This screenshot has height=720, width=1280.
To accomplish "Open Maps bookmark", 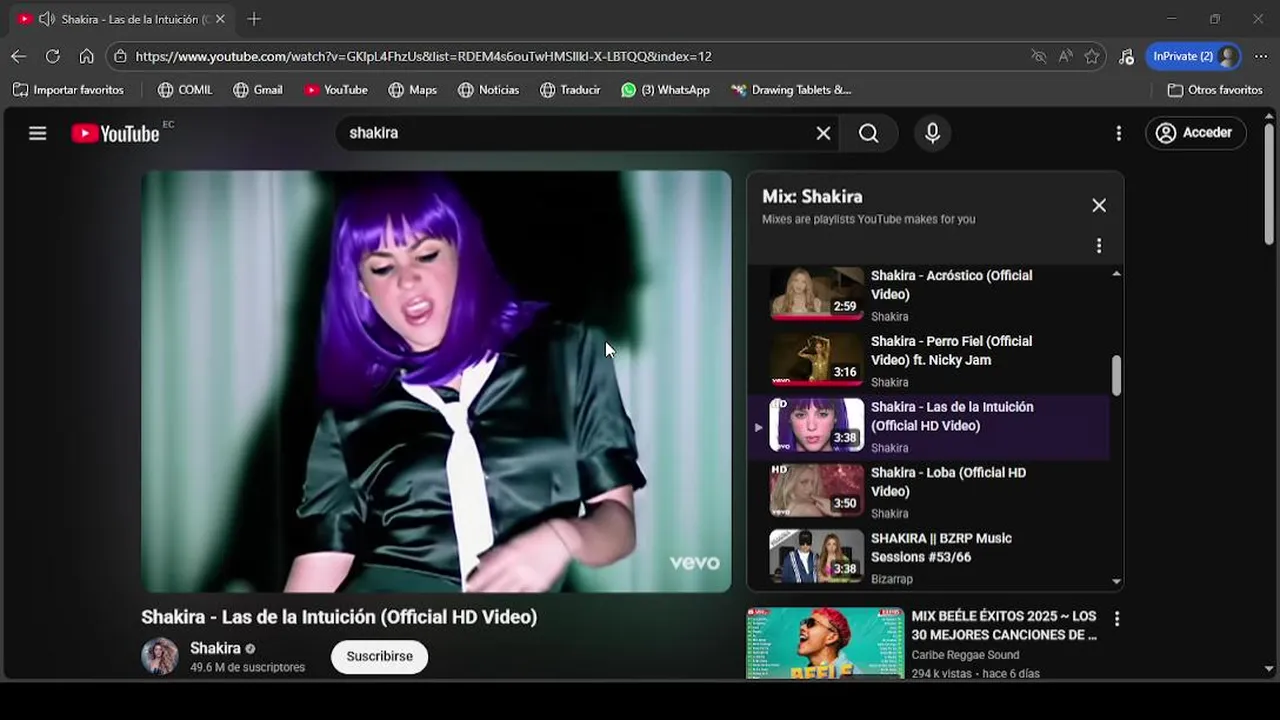I will point(413,90).
